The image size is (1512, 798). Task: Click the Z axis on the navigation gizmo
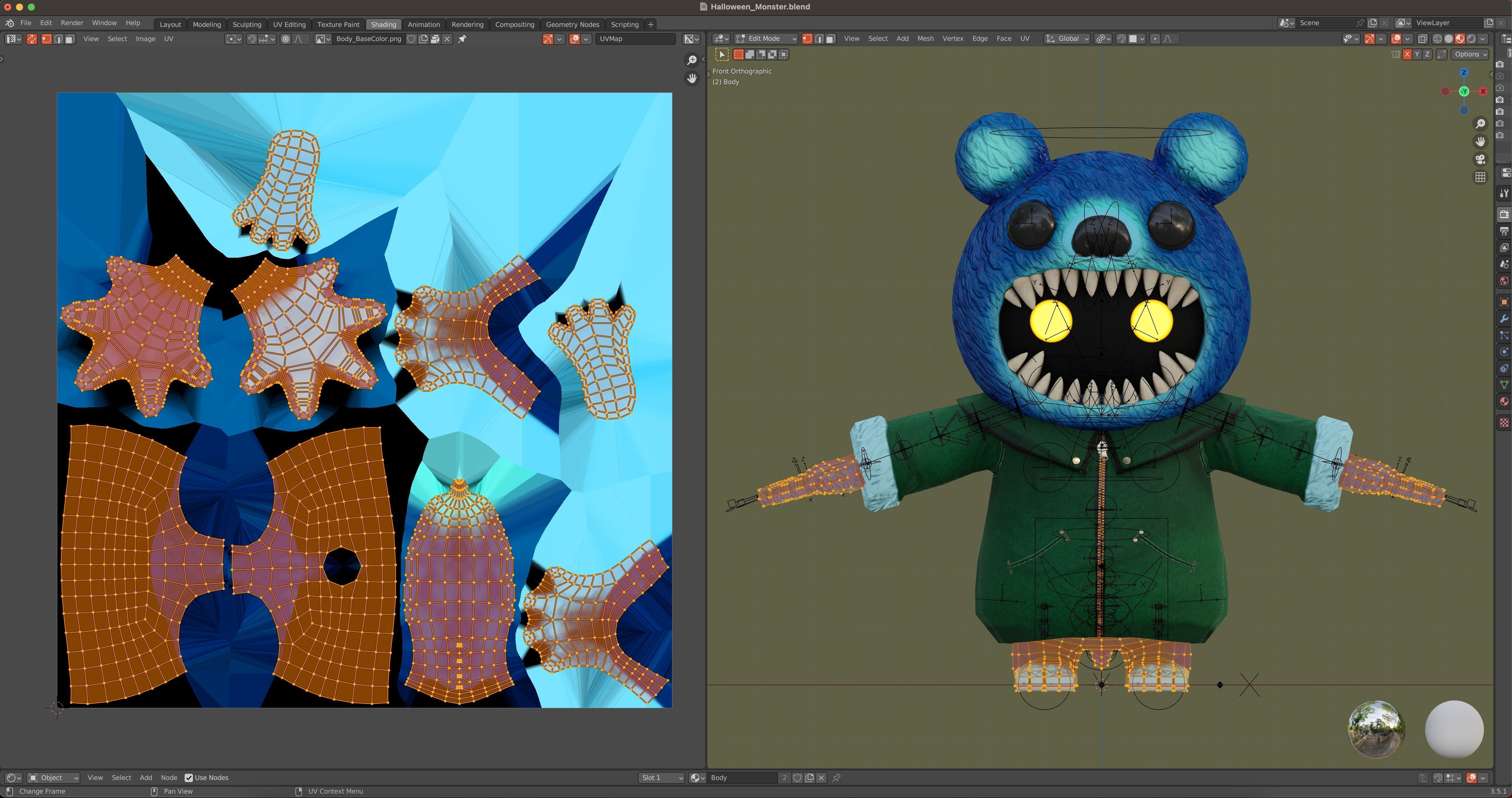pyautogui.click(x=1464, y=72)
